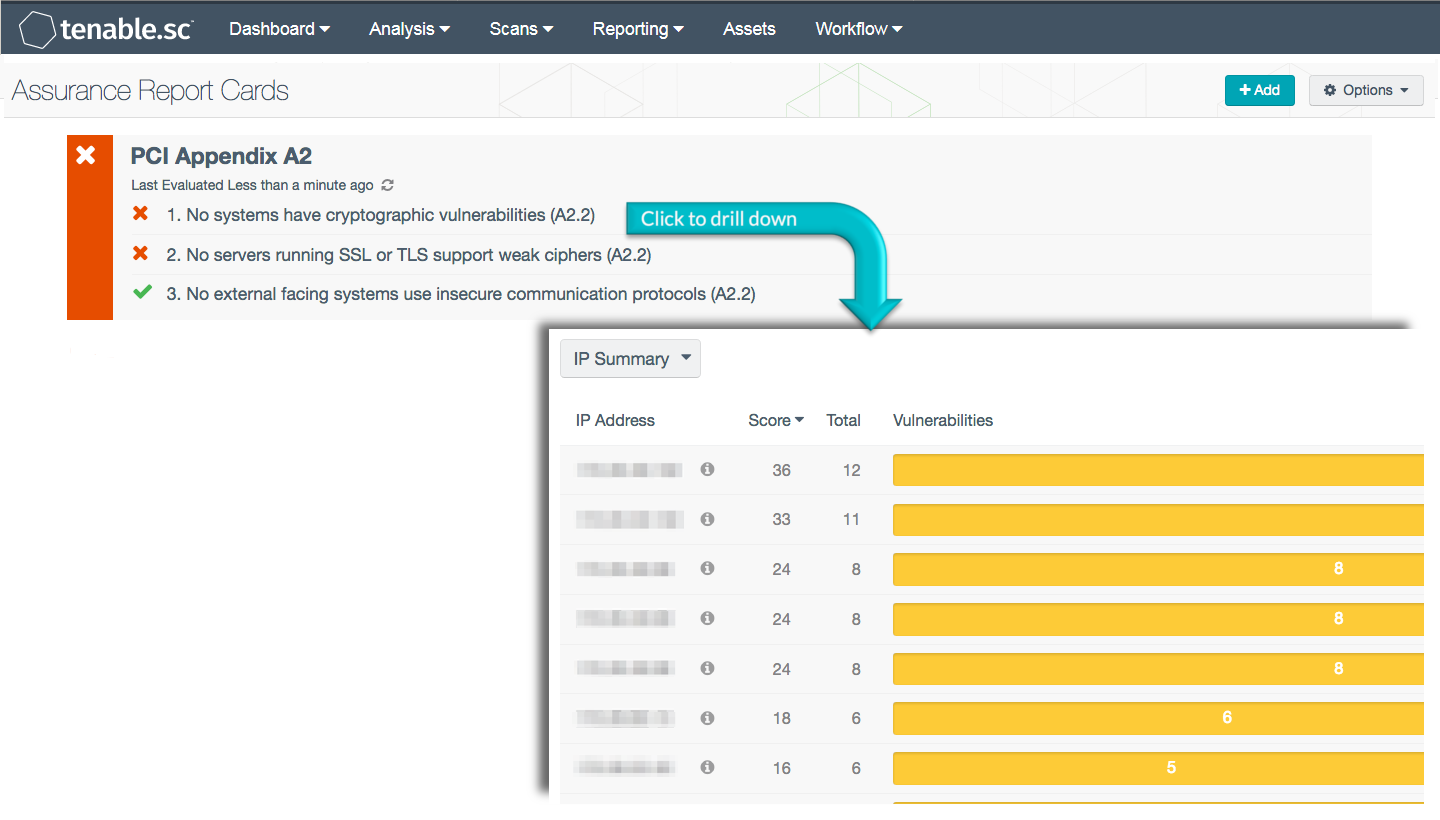Open the Options dropdown
1440x820 pixels.
pyautogui.click(x=1366, y=90)
